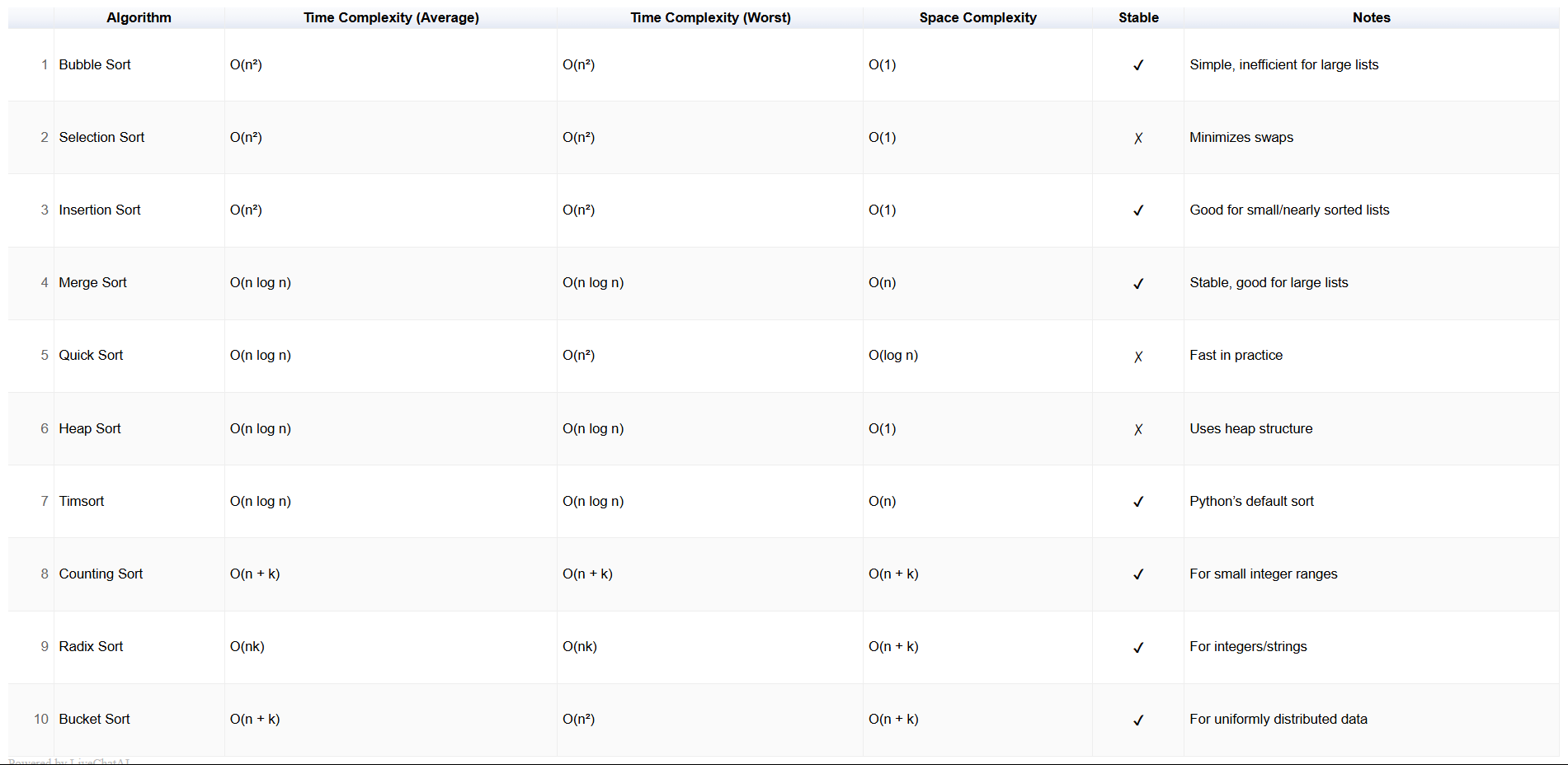Select the Bucket Sort worst-case O(n²) cell

(x=710, y=719)
